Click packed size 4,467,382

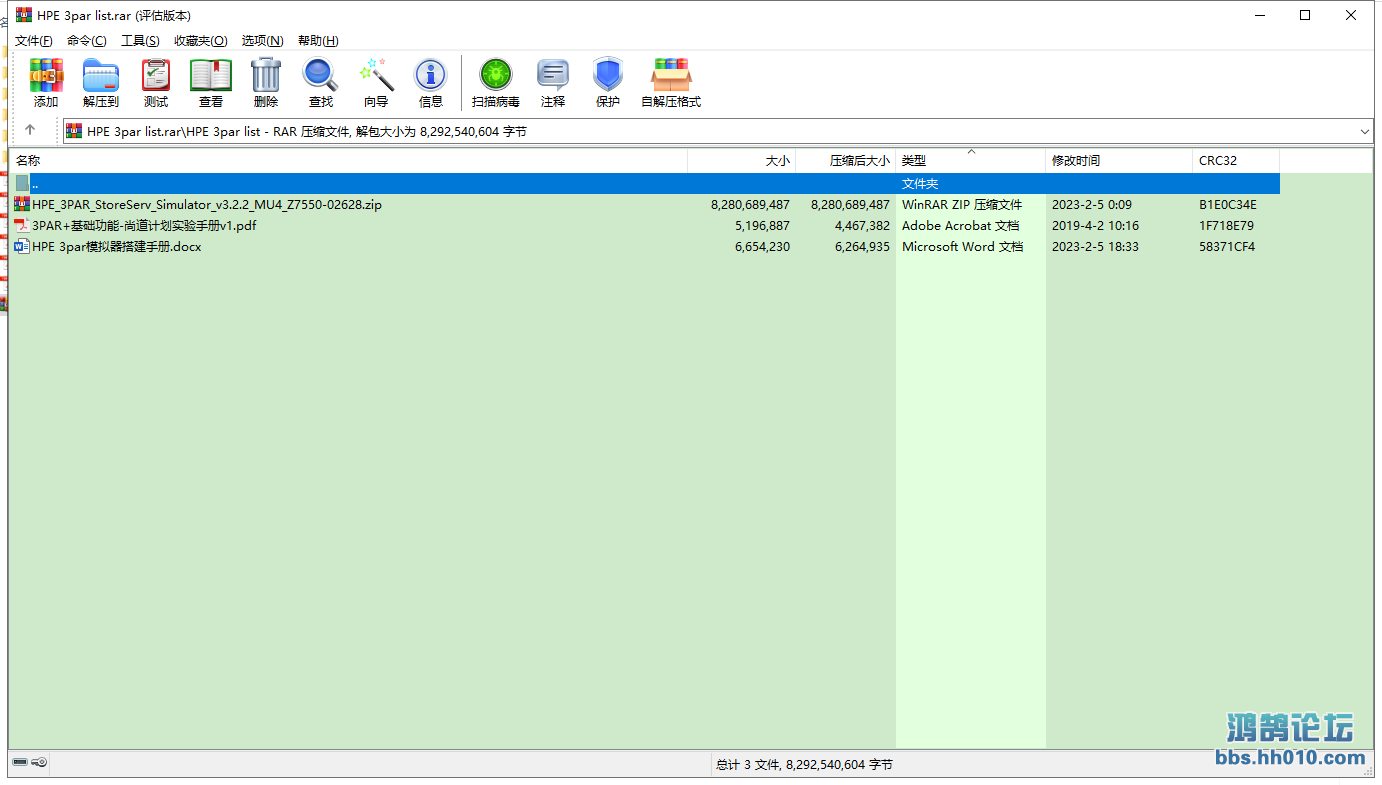click(x=862, y=225)
